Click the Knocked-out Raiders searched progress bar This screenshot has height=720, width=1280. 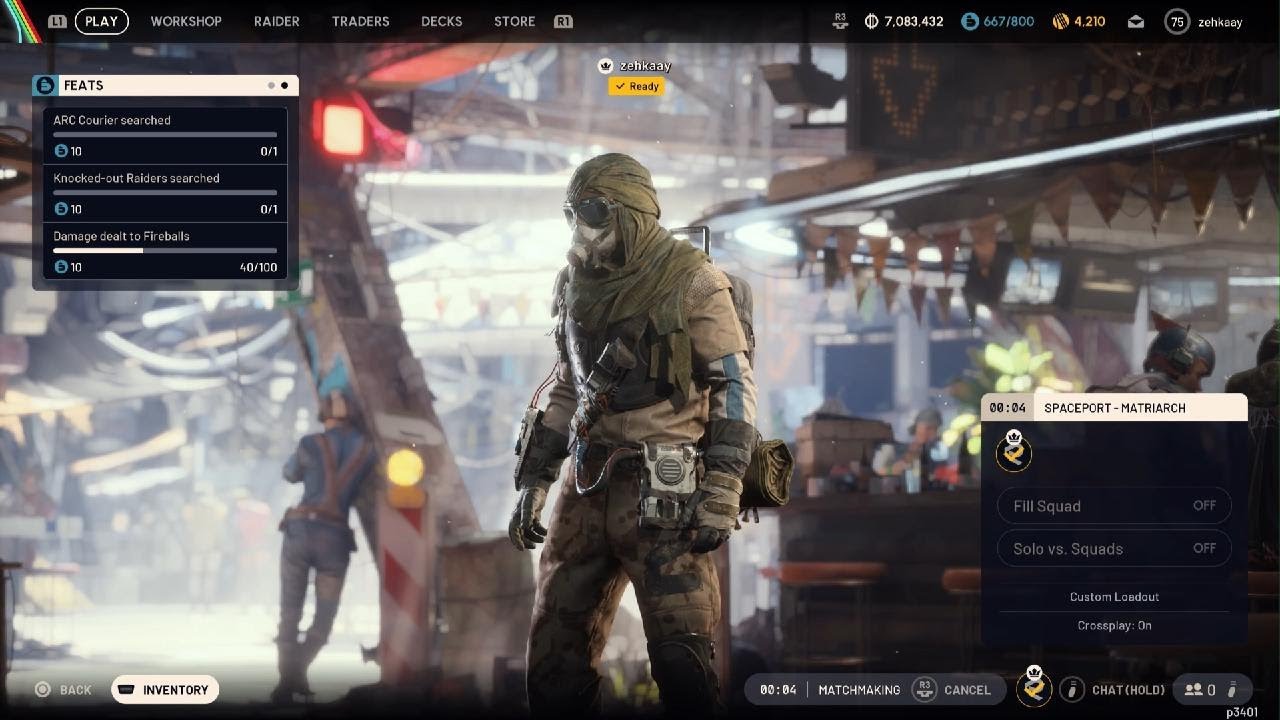[165, 192]
